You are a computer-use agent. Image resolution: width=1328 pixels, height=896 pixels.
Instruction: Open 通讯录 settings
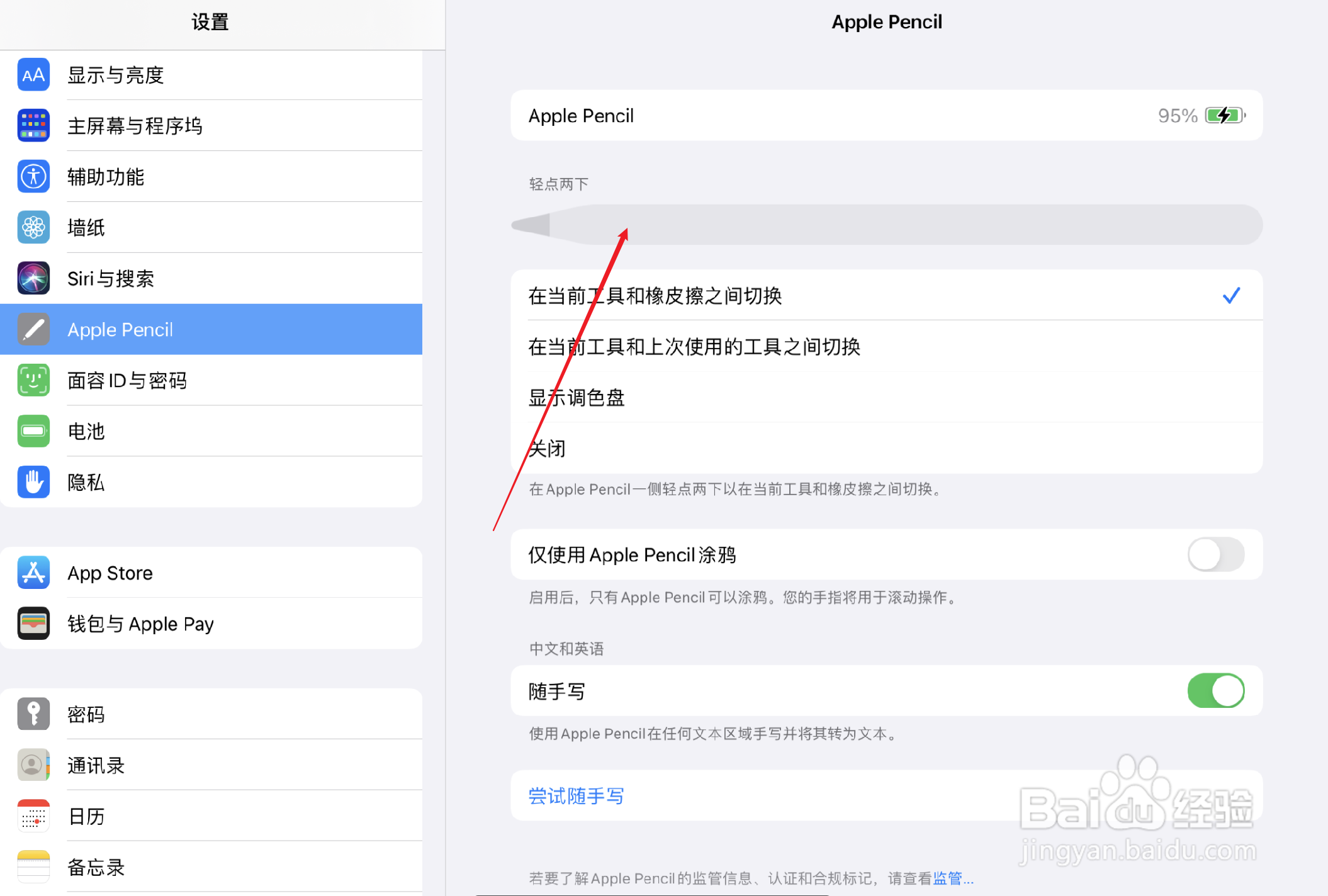[x=211, y=765]
